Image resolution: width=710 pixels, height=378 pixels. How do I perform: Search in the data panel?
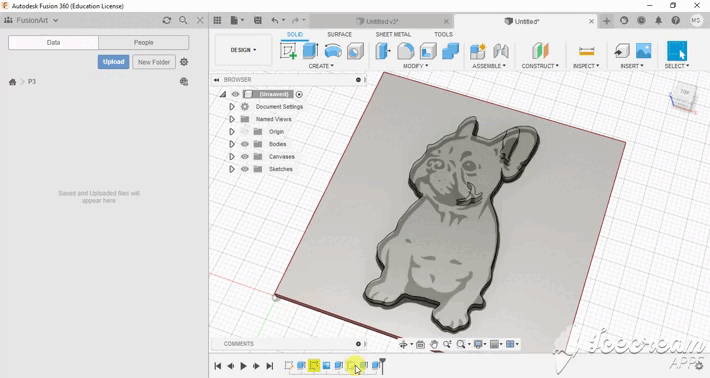(183, 20)
